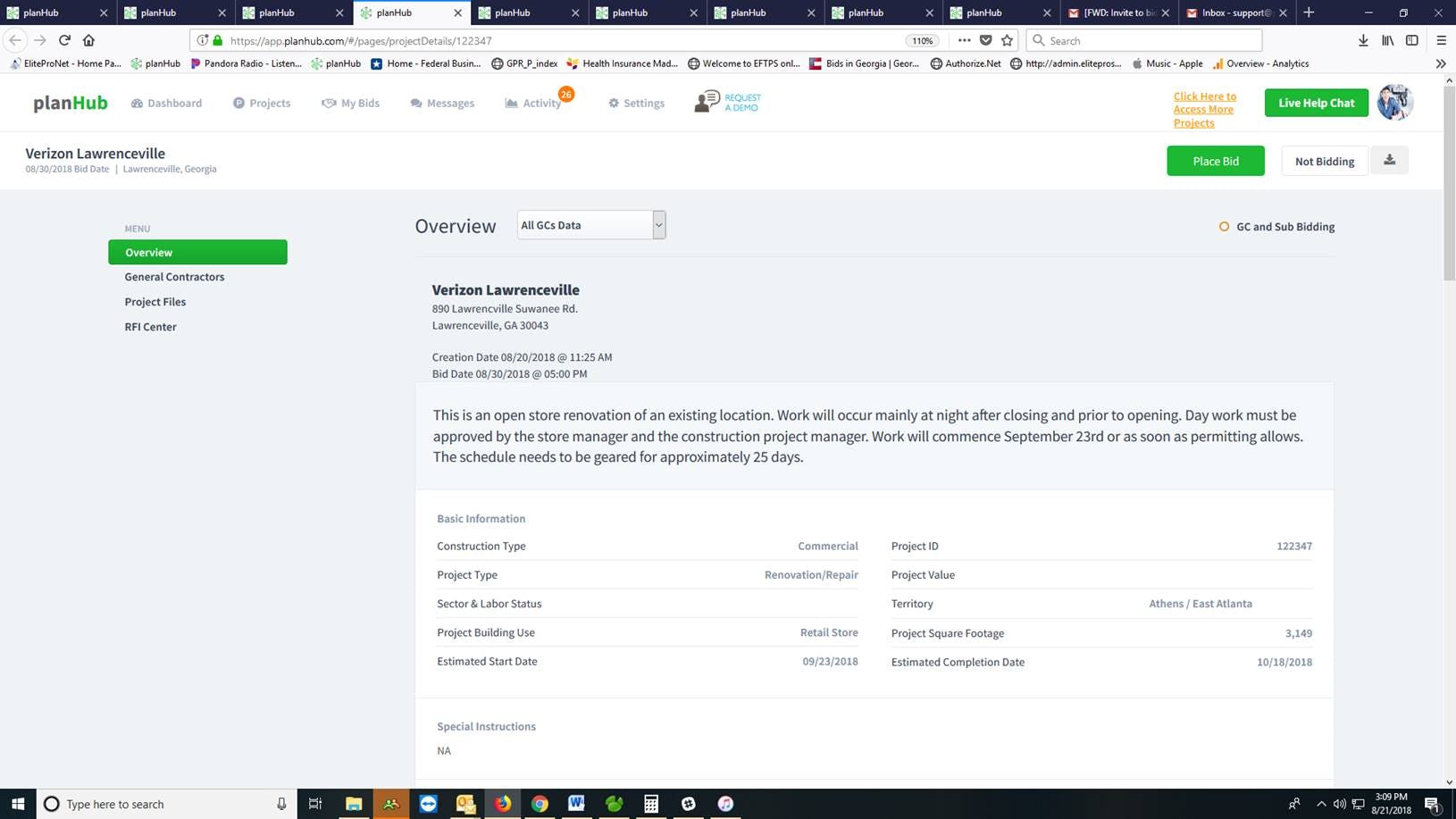Image resolution: width=1456 pixels, height=819 pixels.
Task: Open the Bids in Georgia bookmark
Action: coord(864,63)
